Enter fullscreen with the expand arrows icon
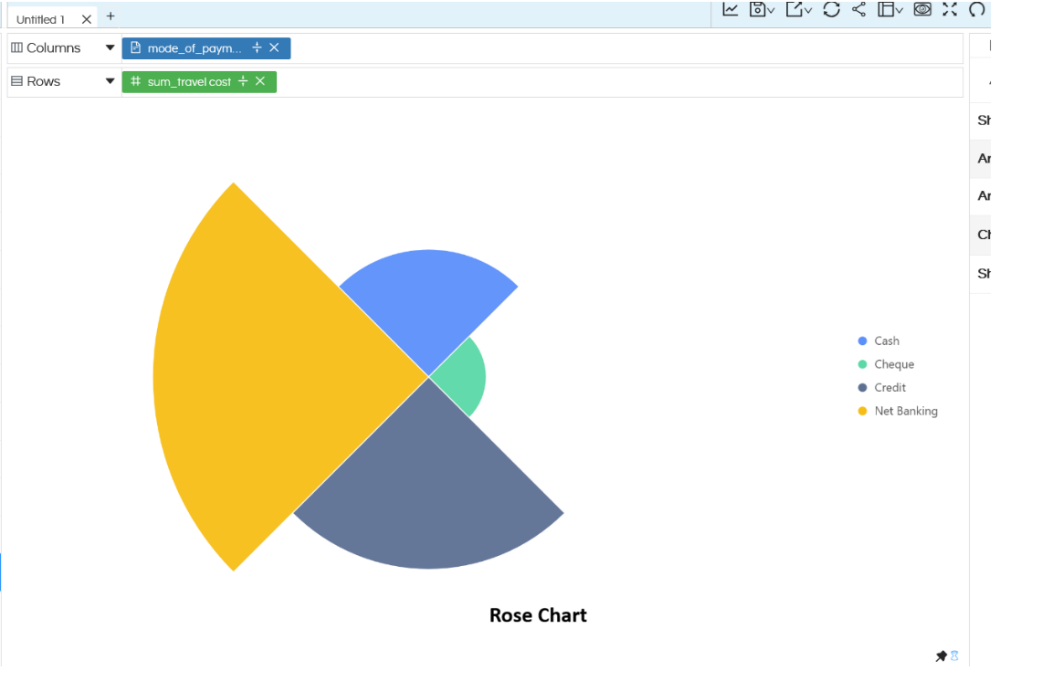 pyautogui.click(x=948, y=10)
